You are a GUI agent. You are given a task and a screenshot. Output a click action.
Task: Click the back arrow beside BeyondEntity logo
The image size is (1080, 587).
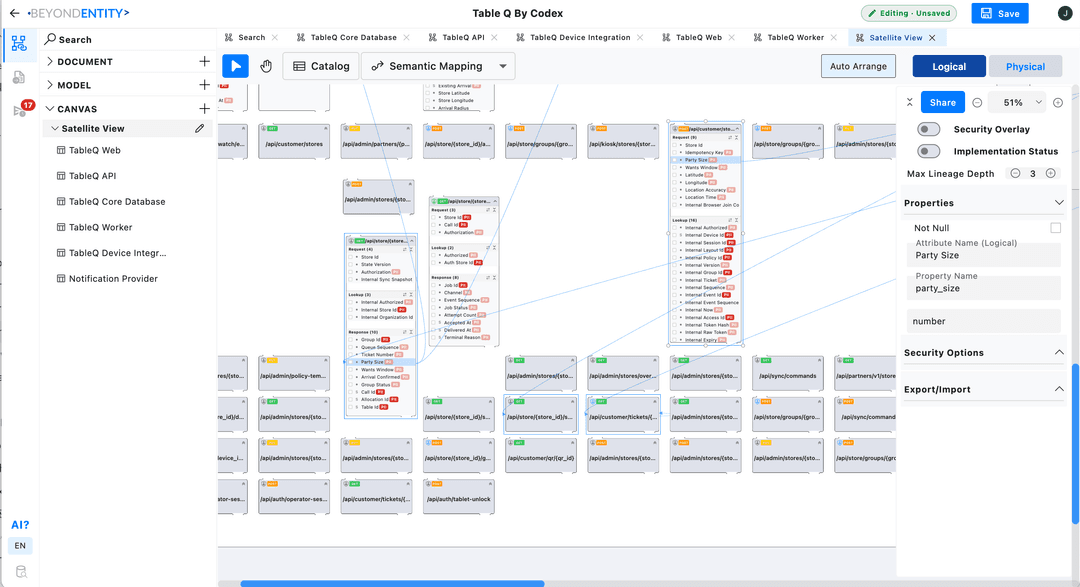pos(14,13)
